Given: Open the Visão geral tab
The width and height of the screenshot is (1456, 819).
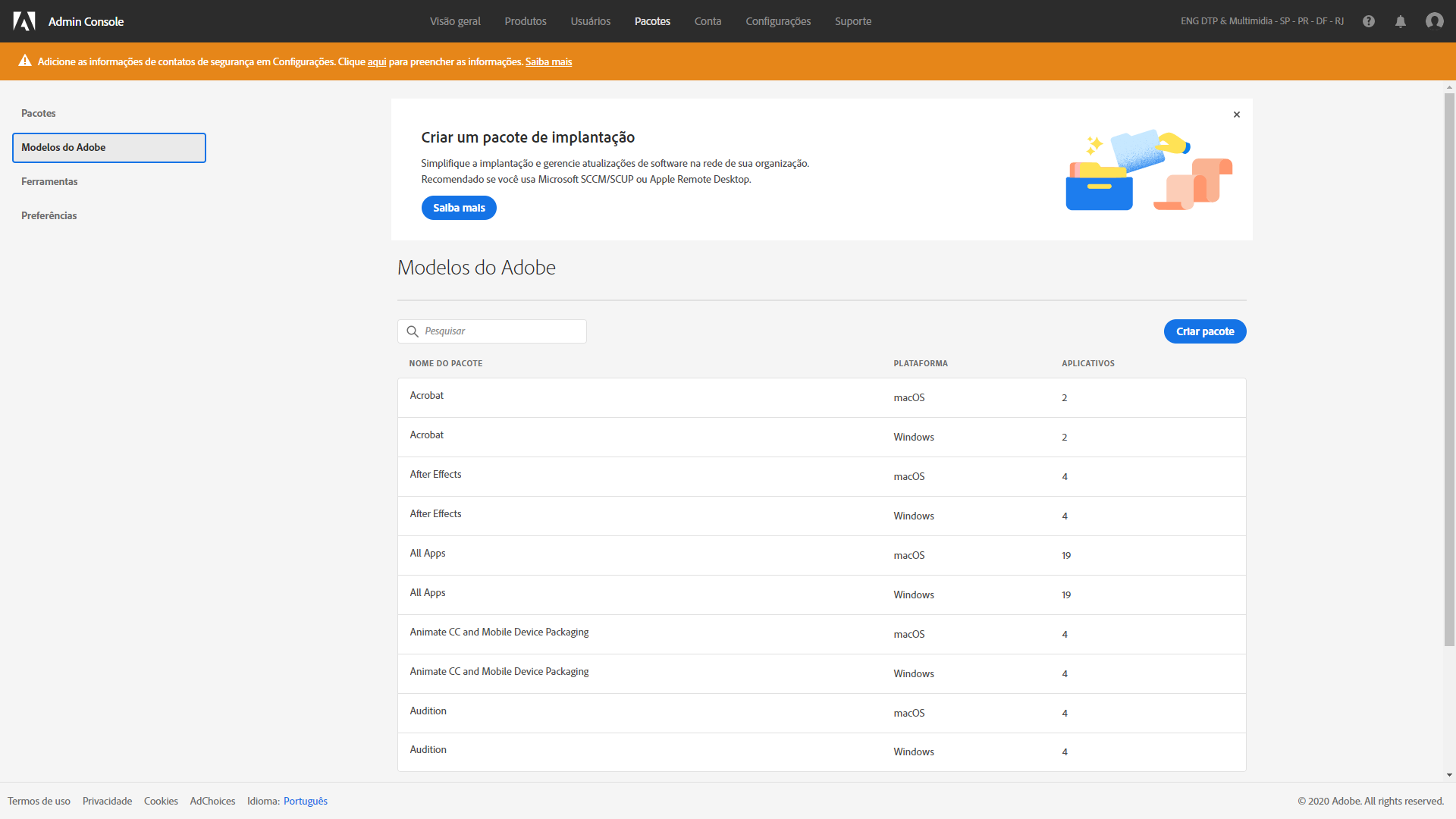Looking at the screenshot, I should click(455, 21).
